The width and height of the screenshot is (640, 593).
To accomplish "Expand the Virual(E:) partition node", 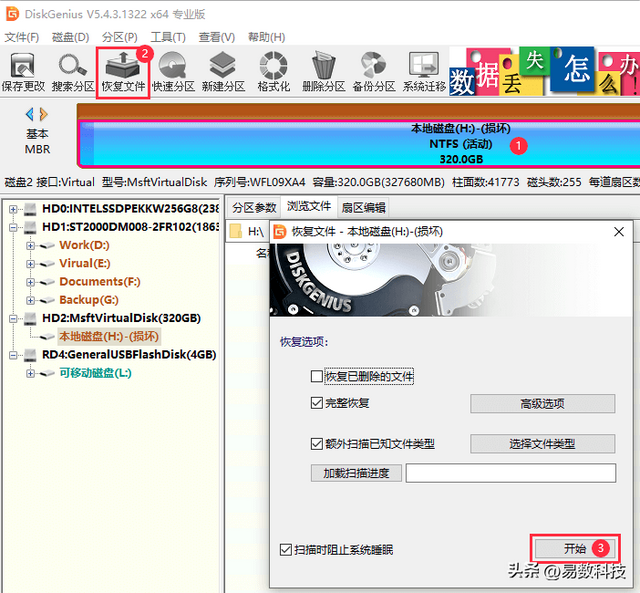I will (30, 264).
